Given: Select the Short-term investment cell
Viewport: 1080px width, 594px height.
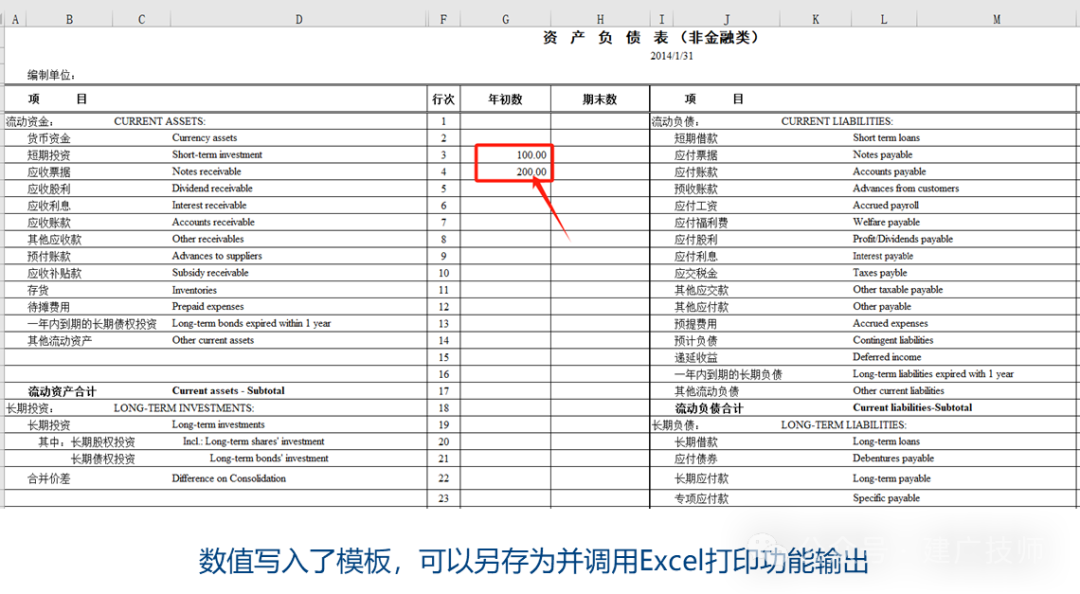Looking at the screenshot, I should pyautogui.click(x=217, y=154).
